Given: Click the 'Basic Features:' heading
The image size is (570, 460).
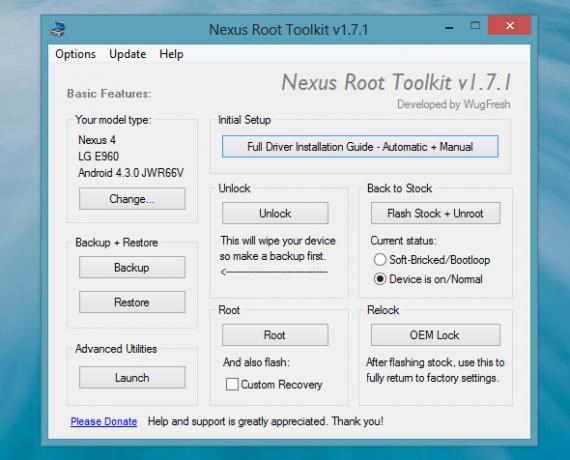Looking at the screenshot, I should [x=109, y=94].
